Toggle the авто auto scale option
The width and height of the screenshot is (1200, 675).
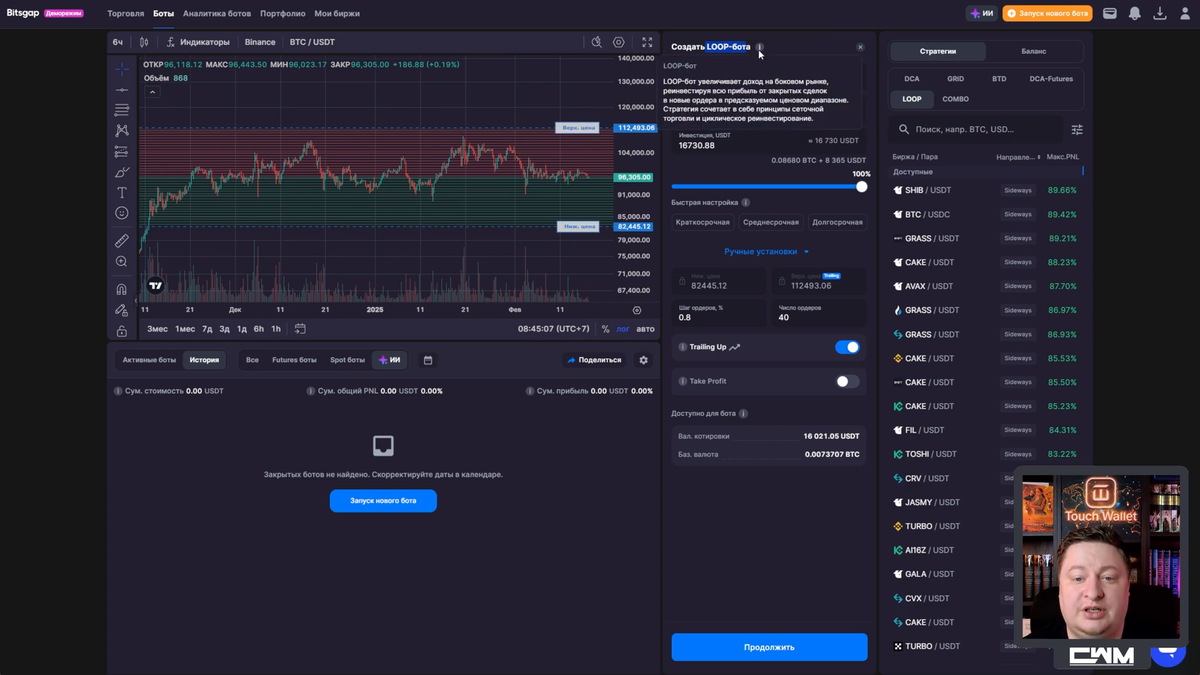(x=646, y=329)
